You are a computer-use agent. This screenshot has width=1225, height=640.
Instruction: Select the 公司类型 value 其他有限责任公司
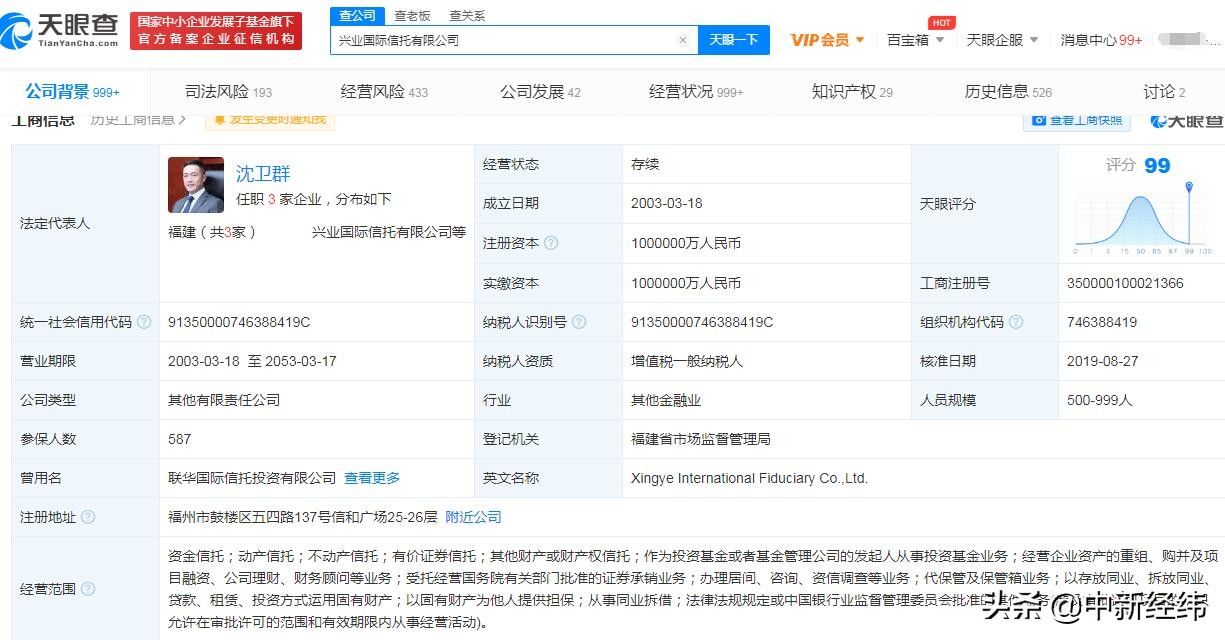224,400
